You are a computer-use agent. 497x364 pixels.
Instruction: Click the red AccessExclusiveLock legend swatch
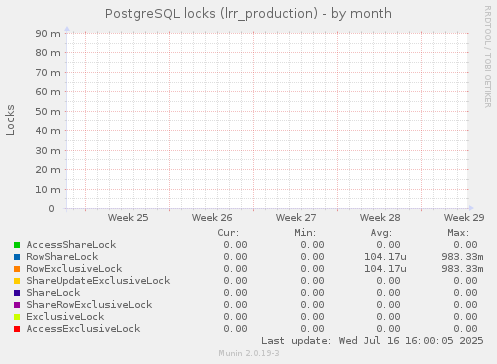17,329
